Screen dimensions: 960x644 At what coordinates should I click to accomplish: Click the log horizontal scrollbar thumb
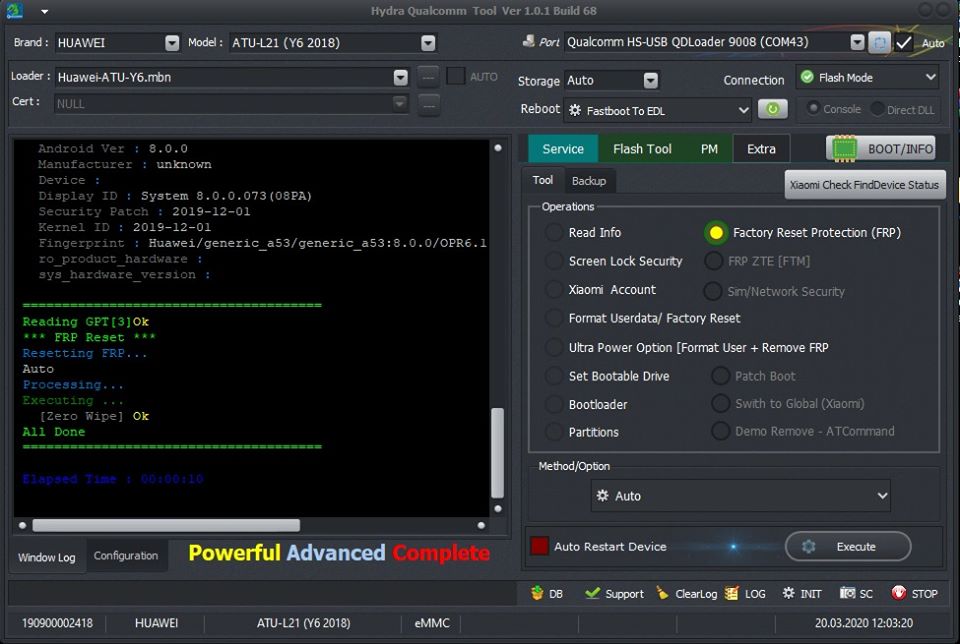[x=166, y=525]
